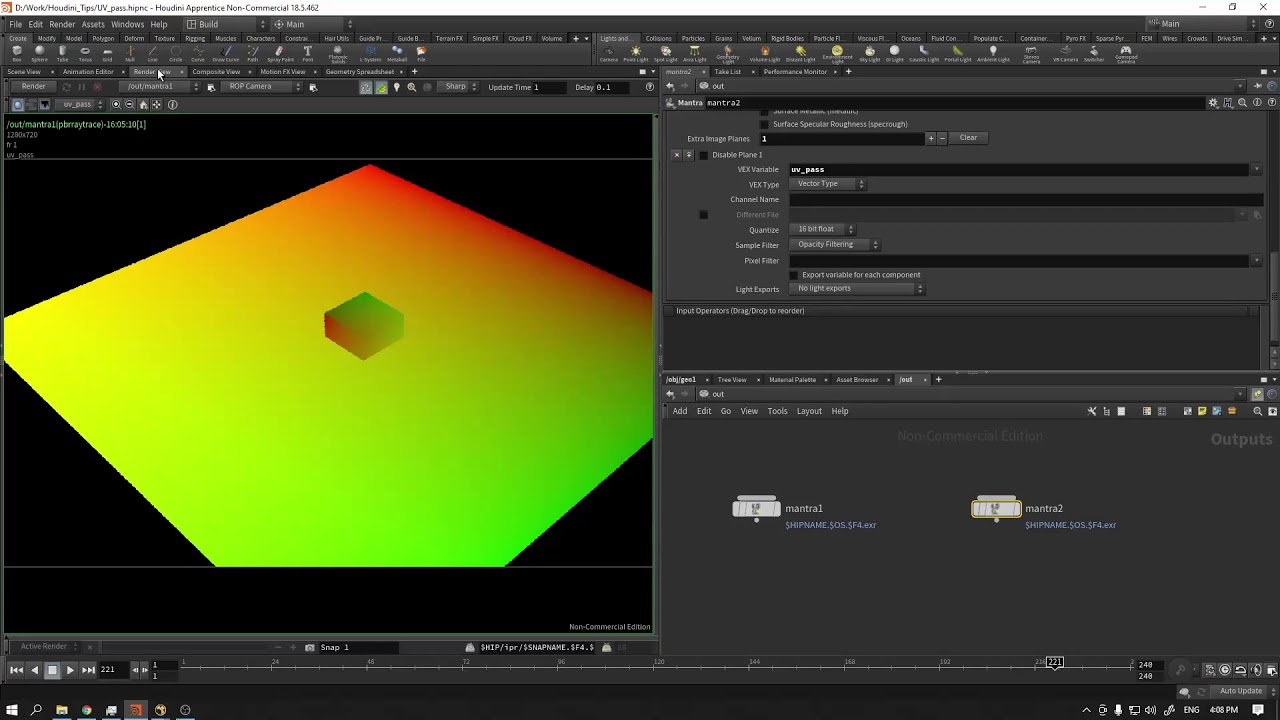1280x720 pixels.
Task: Select the Box shelf tool
Action: coord(17,53)
